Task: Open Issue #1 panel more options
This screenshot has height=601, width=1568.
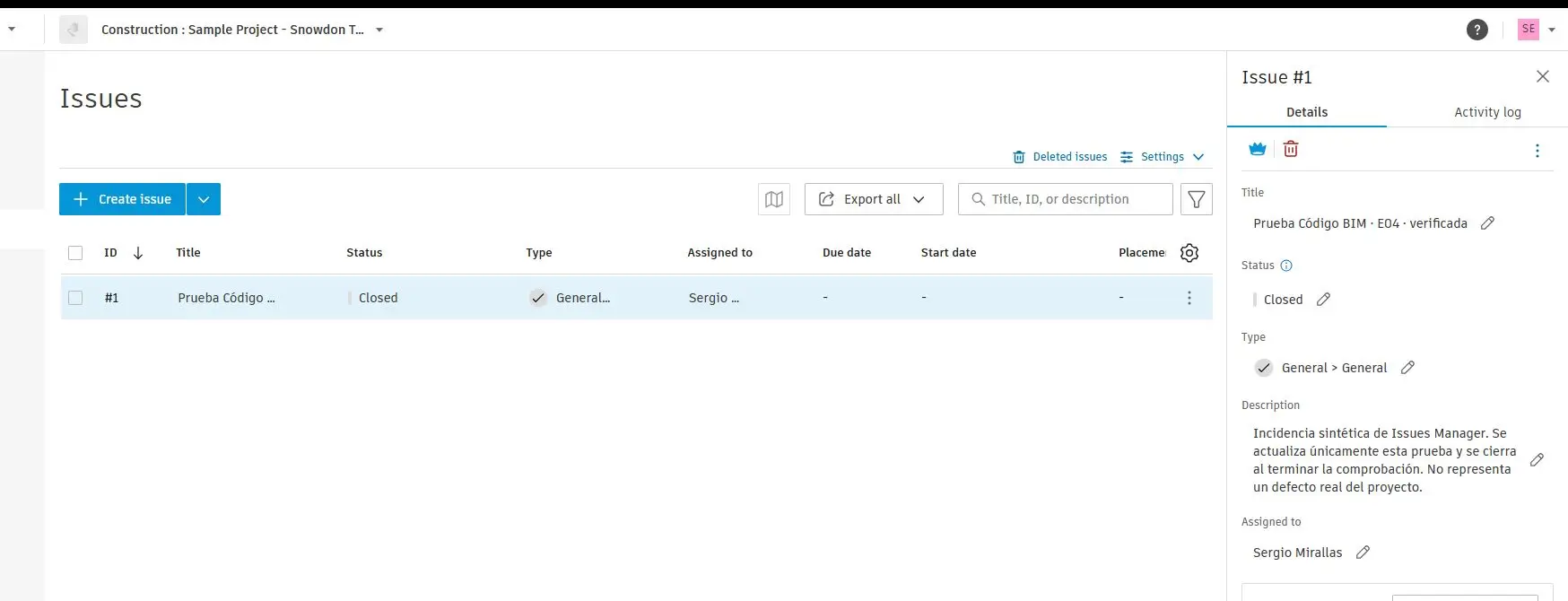Action: pos(1538,151)
